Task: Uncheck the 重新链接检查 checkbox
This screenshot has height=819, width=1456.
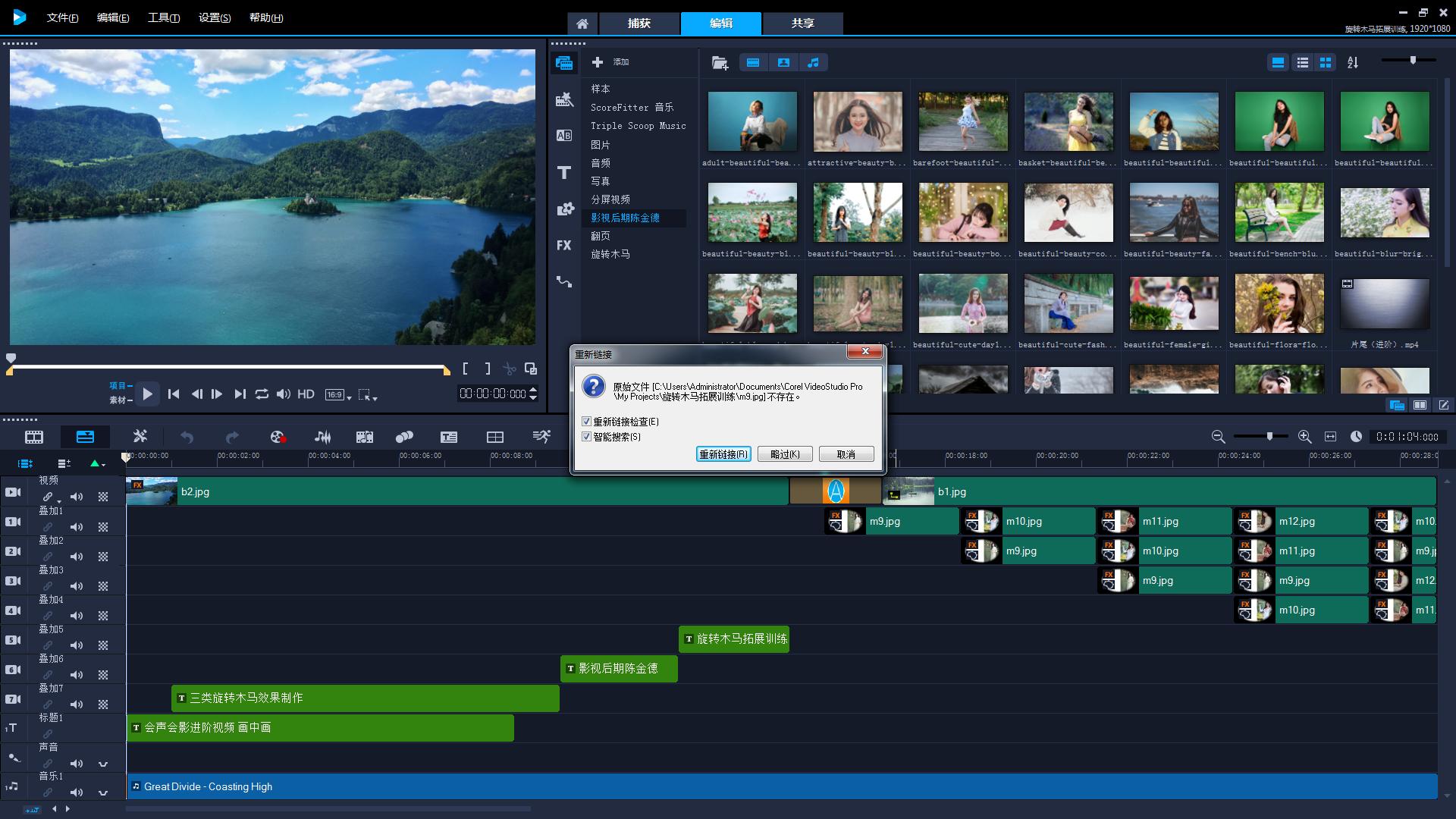Action: [x=586, y=422]
